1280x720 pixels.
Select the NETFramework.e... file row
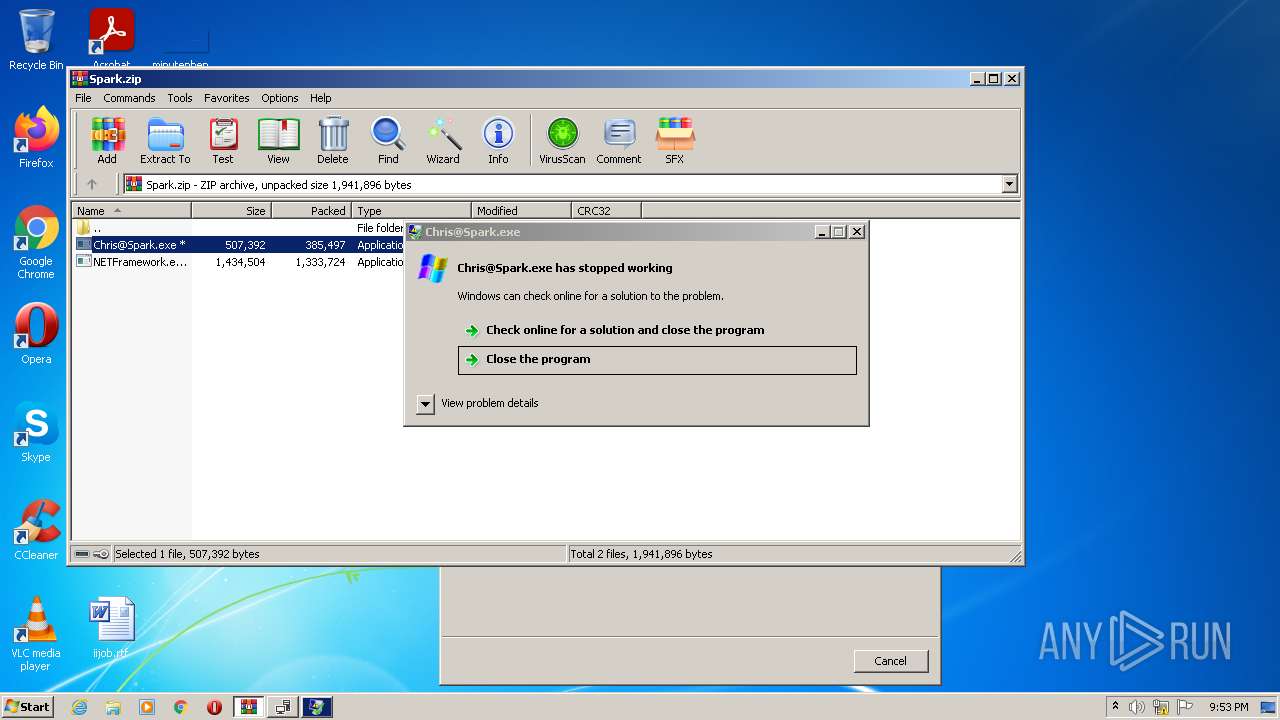pos(239,262)
